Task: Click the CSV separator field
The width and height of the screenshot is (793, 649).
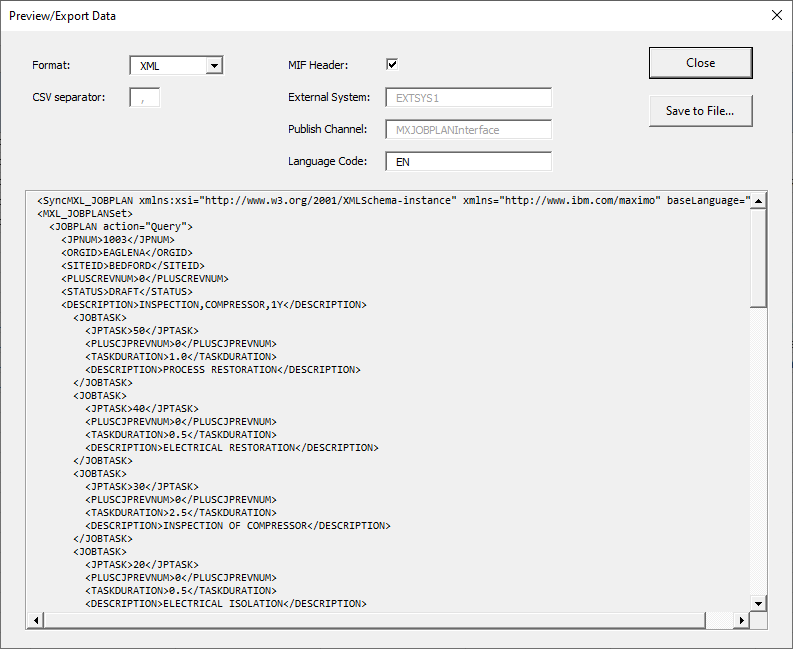Action: (145, 98)
